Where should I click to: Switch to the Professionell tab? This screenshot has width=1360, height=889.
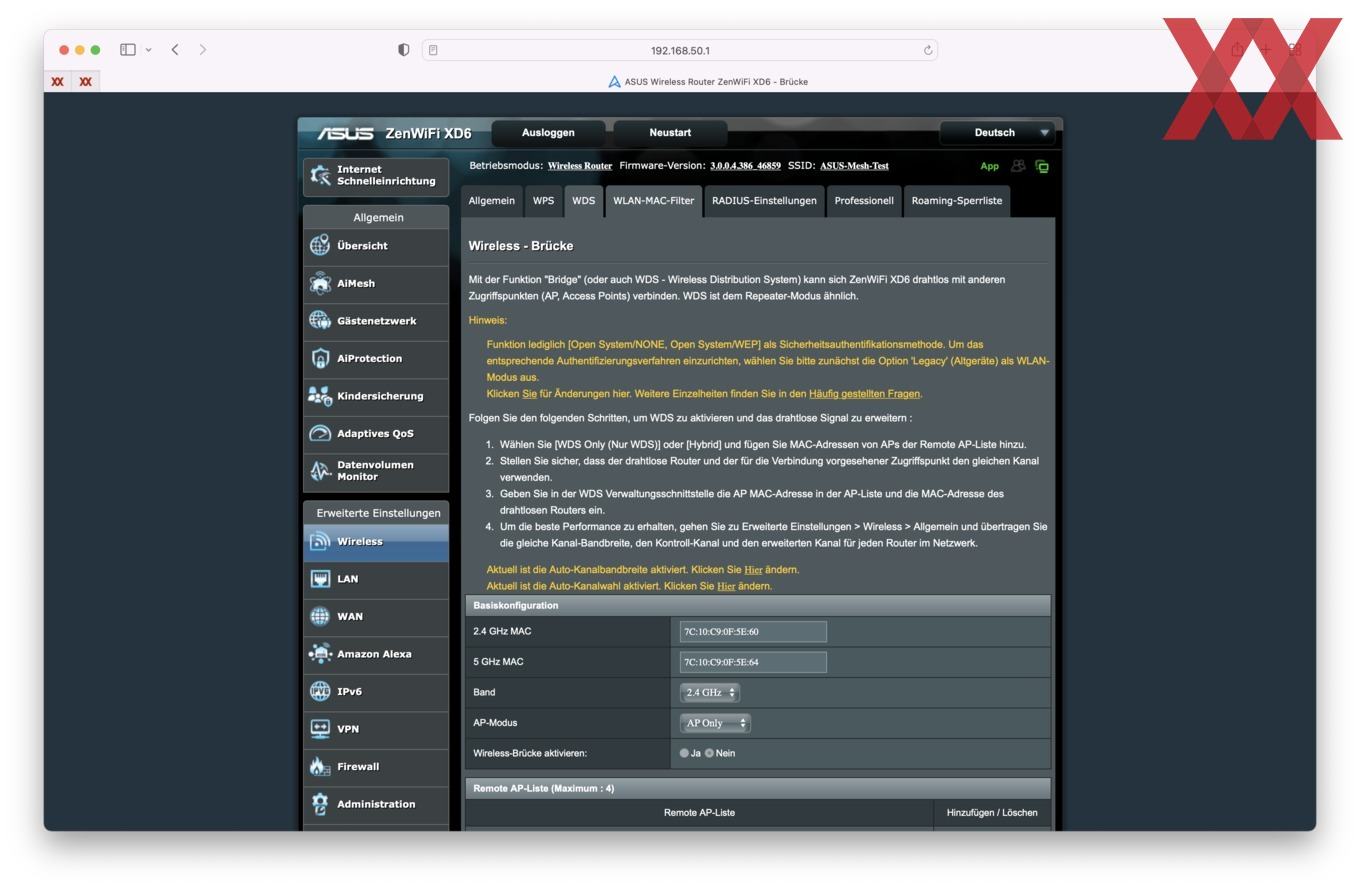click(864, 201)
